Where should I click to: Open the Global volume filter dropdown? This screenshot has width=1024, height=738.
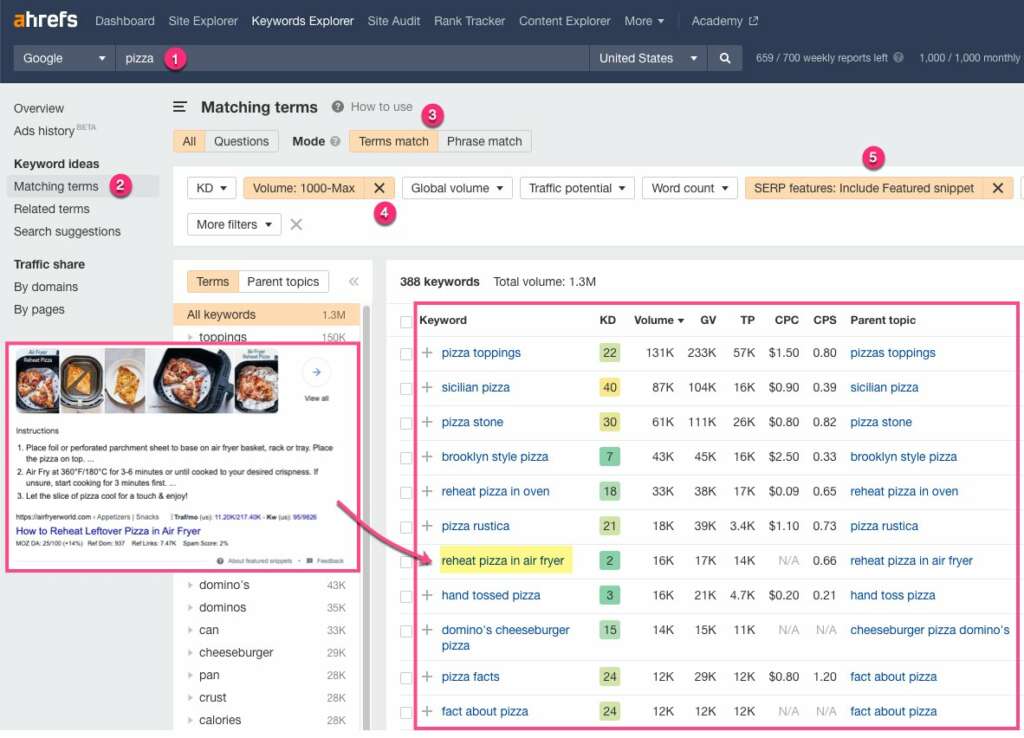[x=457, y=188]
